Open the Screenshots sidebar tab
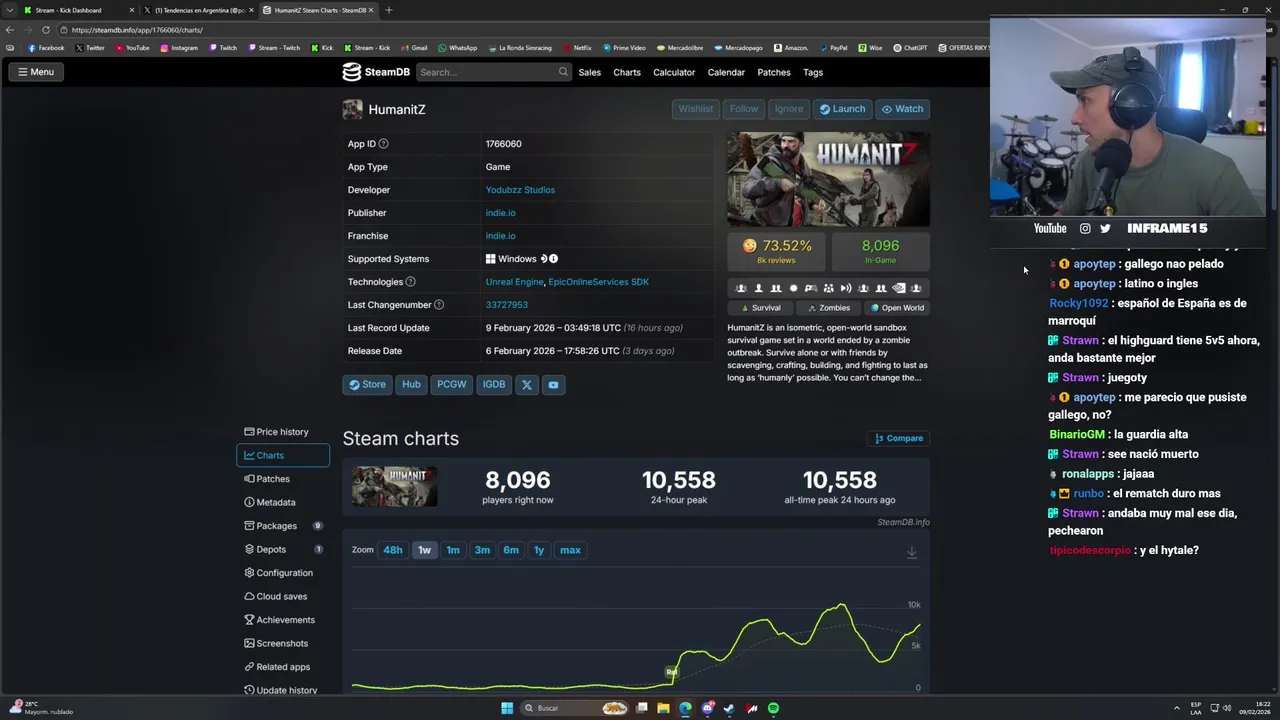 coord(283,643)
